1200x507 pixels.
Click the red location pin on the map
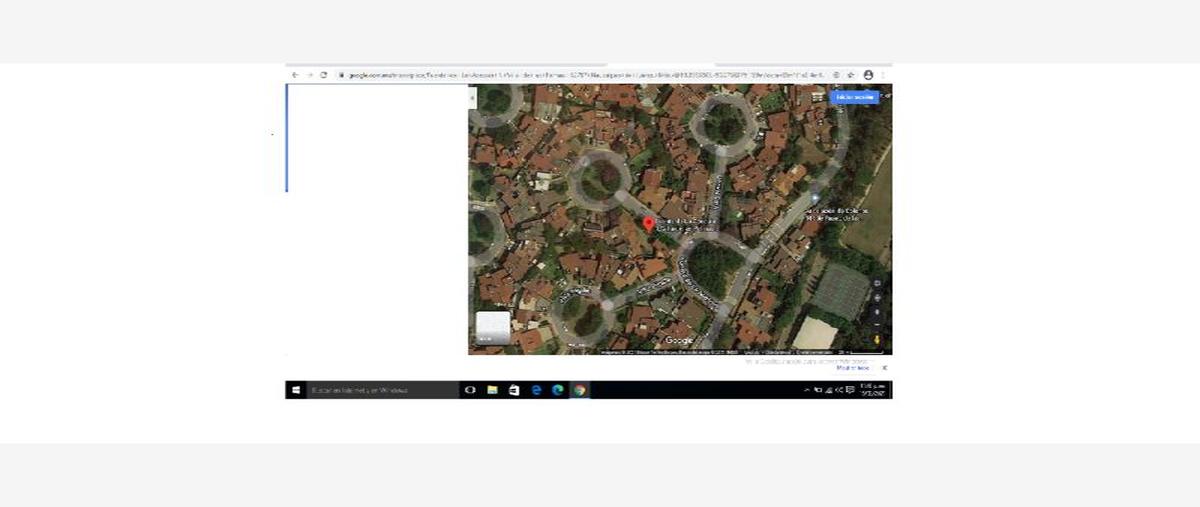(x=648, y=223)
